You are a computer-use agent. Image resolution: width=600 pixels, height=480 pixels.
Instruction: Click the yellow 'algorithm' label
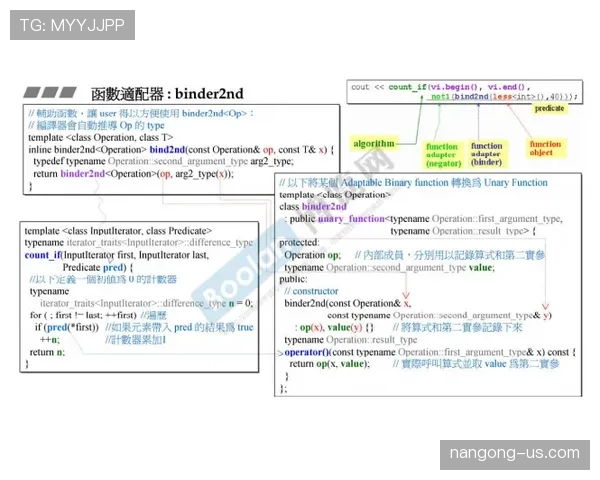[374, 144]
